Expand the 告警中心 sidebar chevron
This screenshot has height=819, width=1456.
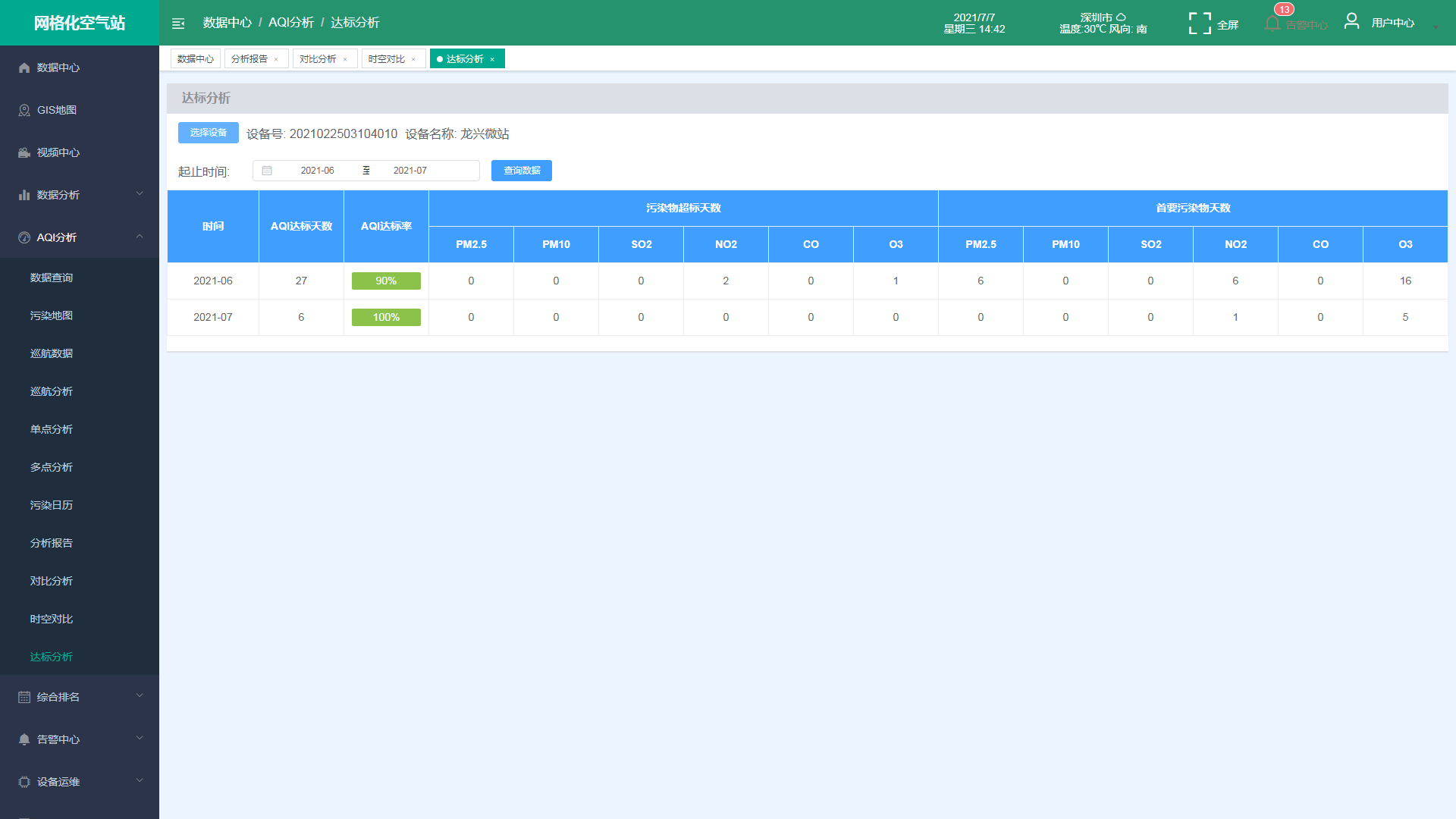click(x=140, y=738)
